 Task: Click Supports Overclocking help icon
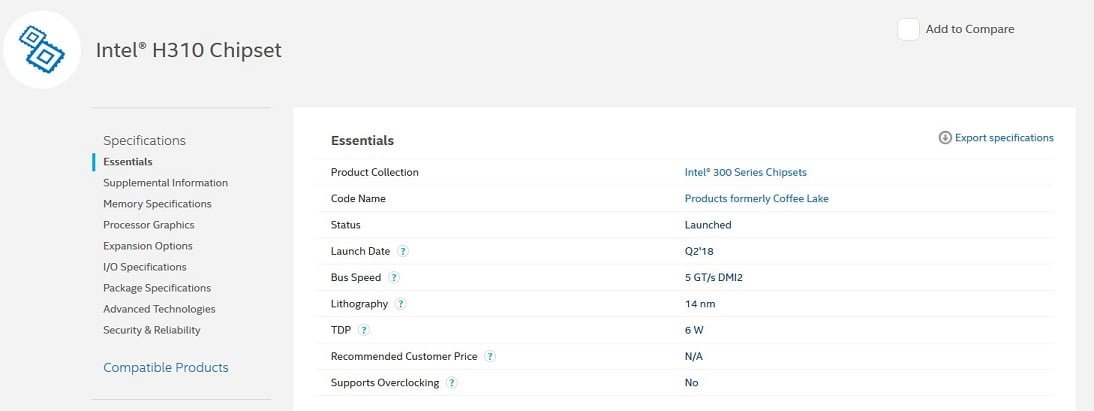click(452, 383)
